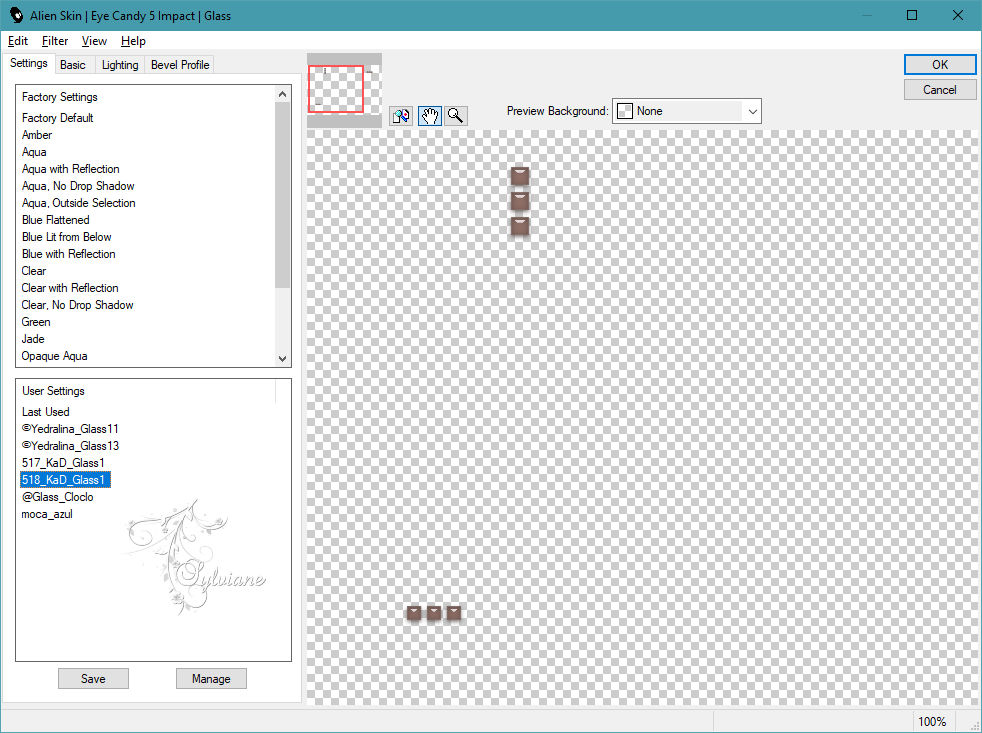Click the Factory Settings scrollbar thumb
The image size is (982, 733).
[282, 194]
